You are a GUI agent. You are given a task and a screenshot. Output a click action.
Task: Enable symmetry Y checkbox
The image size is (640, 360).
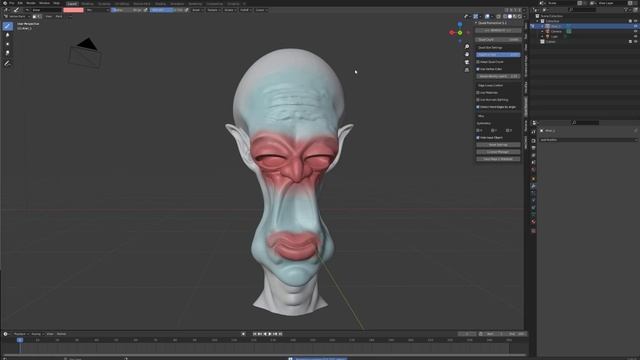click(x=493, y=131)
